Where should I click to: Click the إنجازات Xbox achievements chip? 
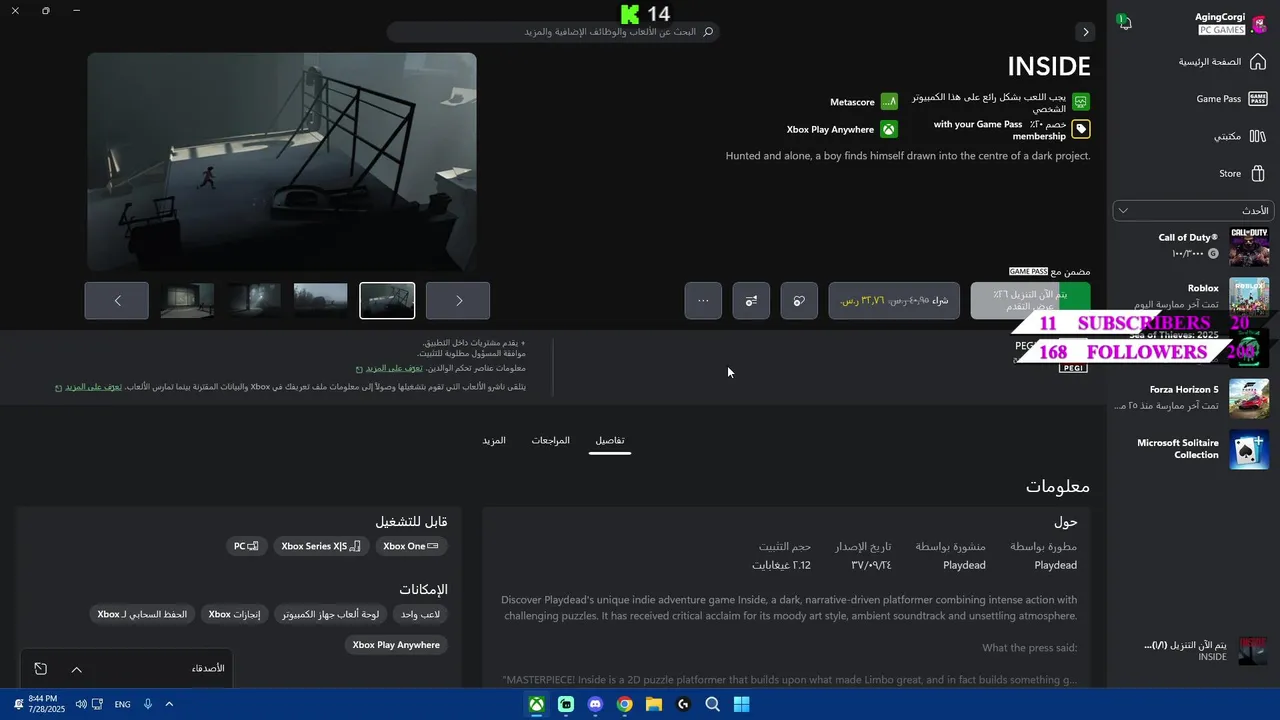[235, 614]
